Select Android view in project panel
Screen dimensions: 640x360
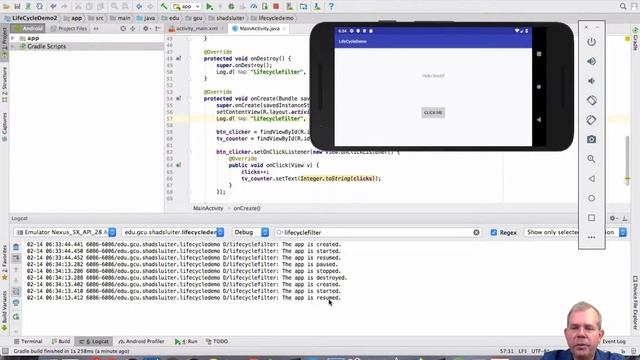28,29
